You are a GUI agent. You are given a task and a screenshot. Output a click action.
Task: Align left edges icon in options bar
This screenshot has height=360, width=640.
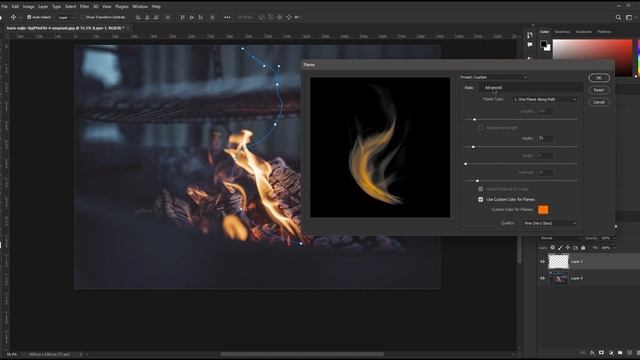[x=138, y=17]
